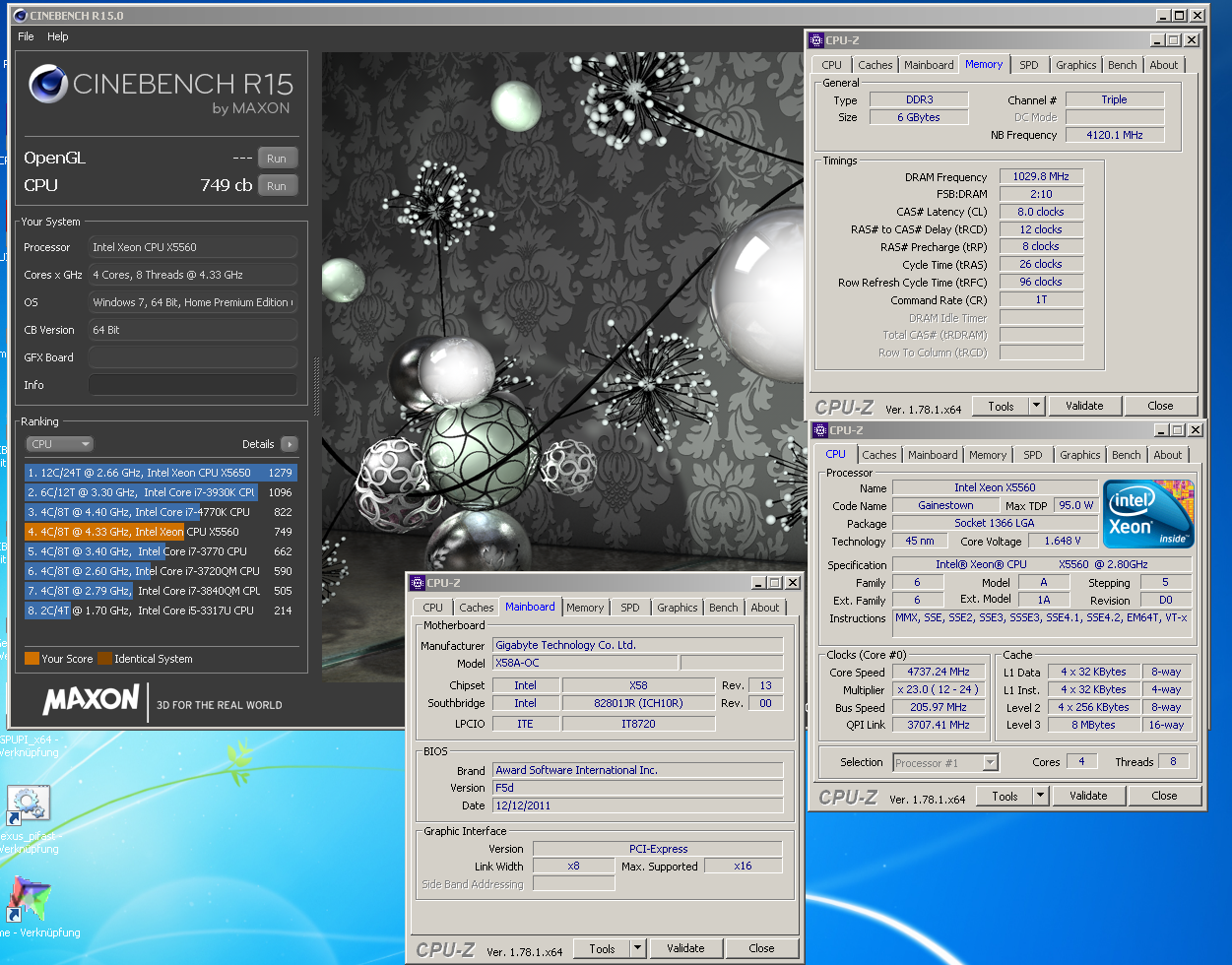Click the MAXON logo at the bottom

[x=91, y=700]
